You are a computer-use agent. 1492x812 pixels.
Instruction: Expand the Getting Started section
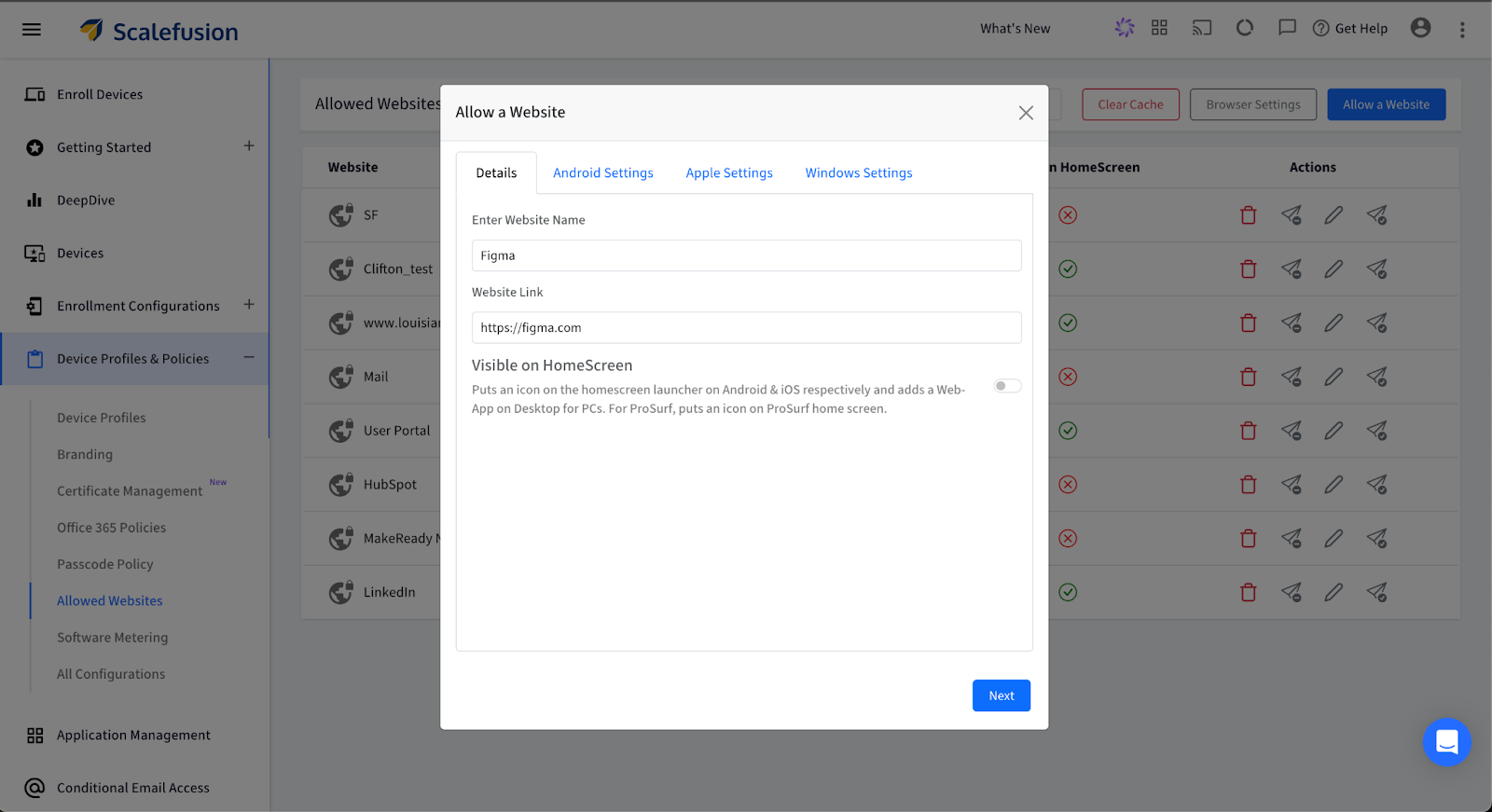(249, 146)
